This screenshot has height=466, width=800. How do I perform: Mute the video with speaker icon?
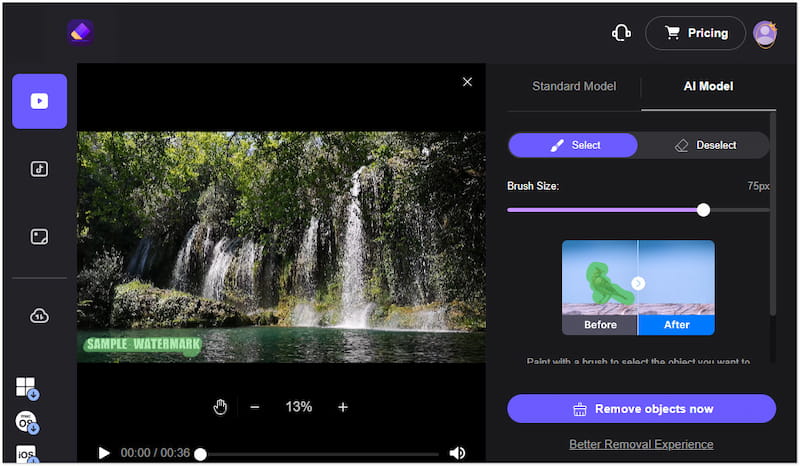click(457, 453)
